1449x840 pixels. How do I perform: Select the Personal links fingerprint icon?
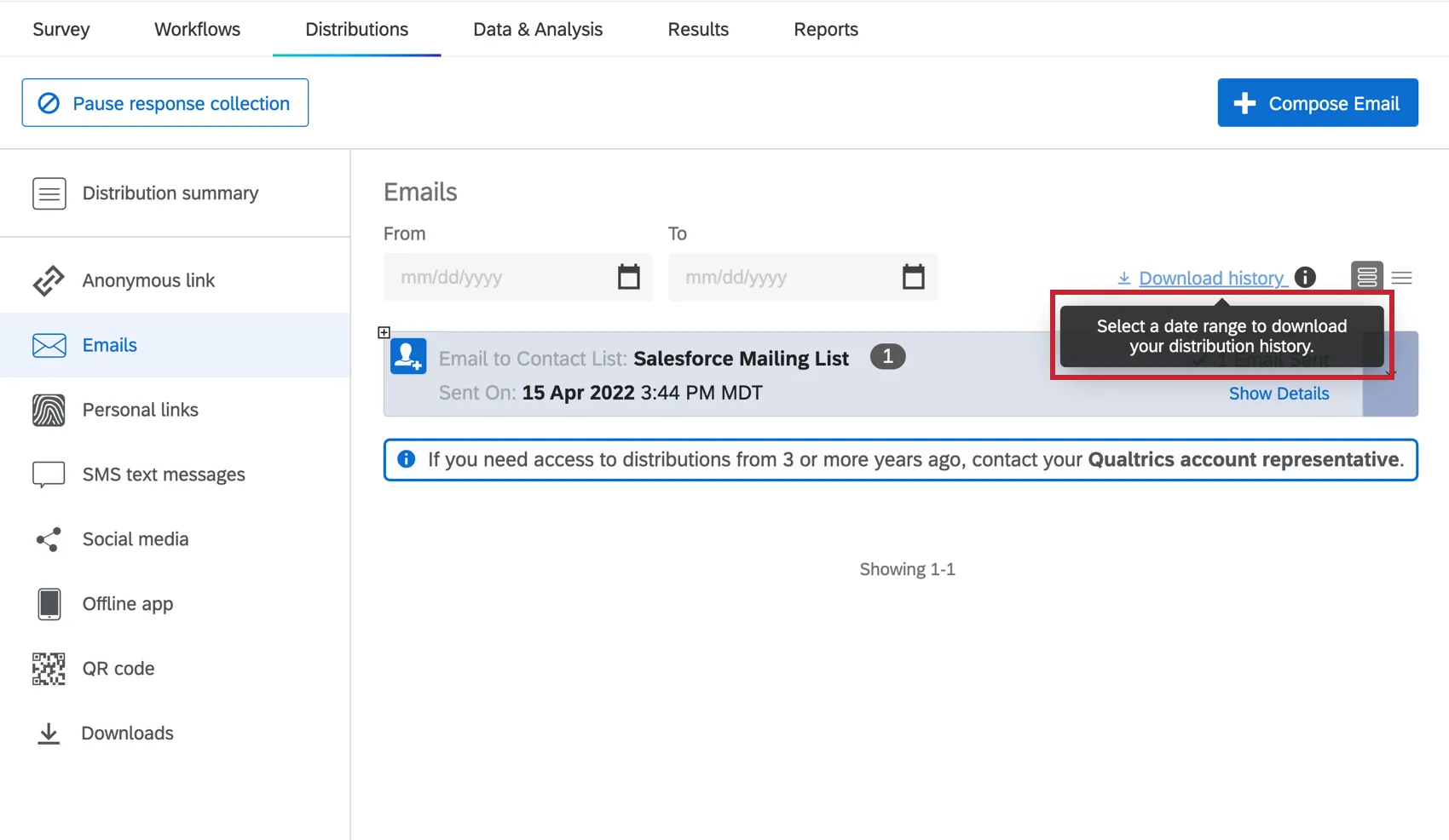[49, 410]
